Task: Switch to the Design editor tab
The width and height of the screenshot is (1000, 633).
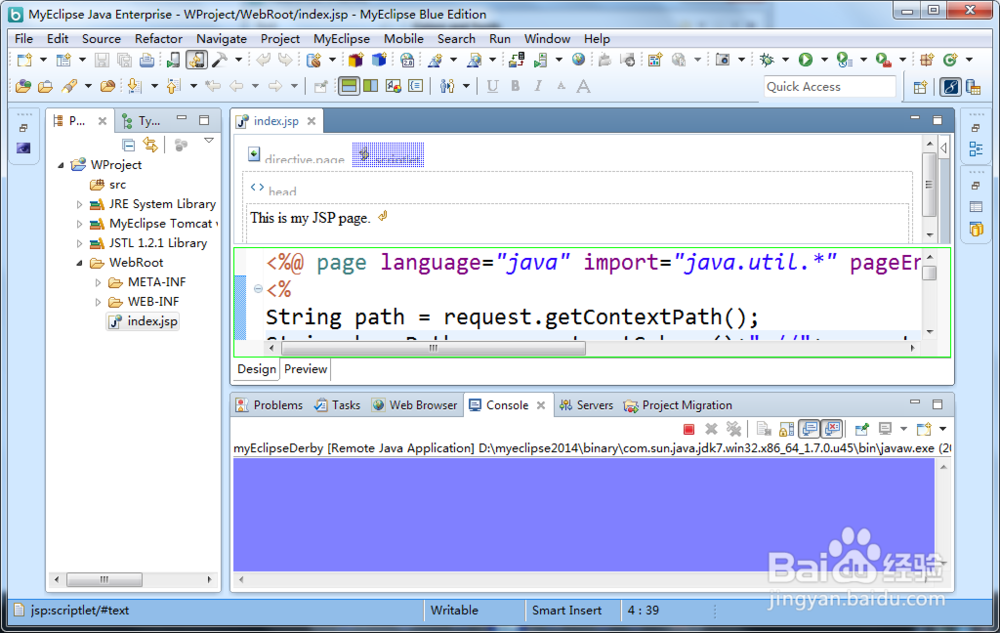Action: point(256,369)
